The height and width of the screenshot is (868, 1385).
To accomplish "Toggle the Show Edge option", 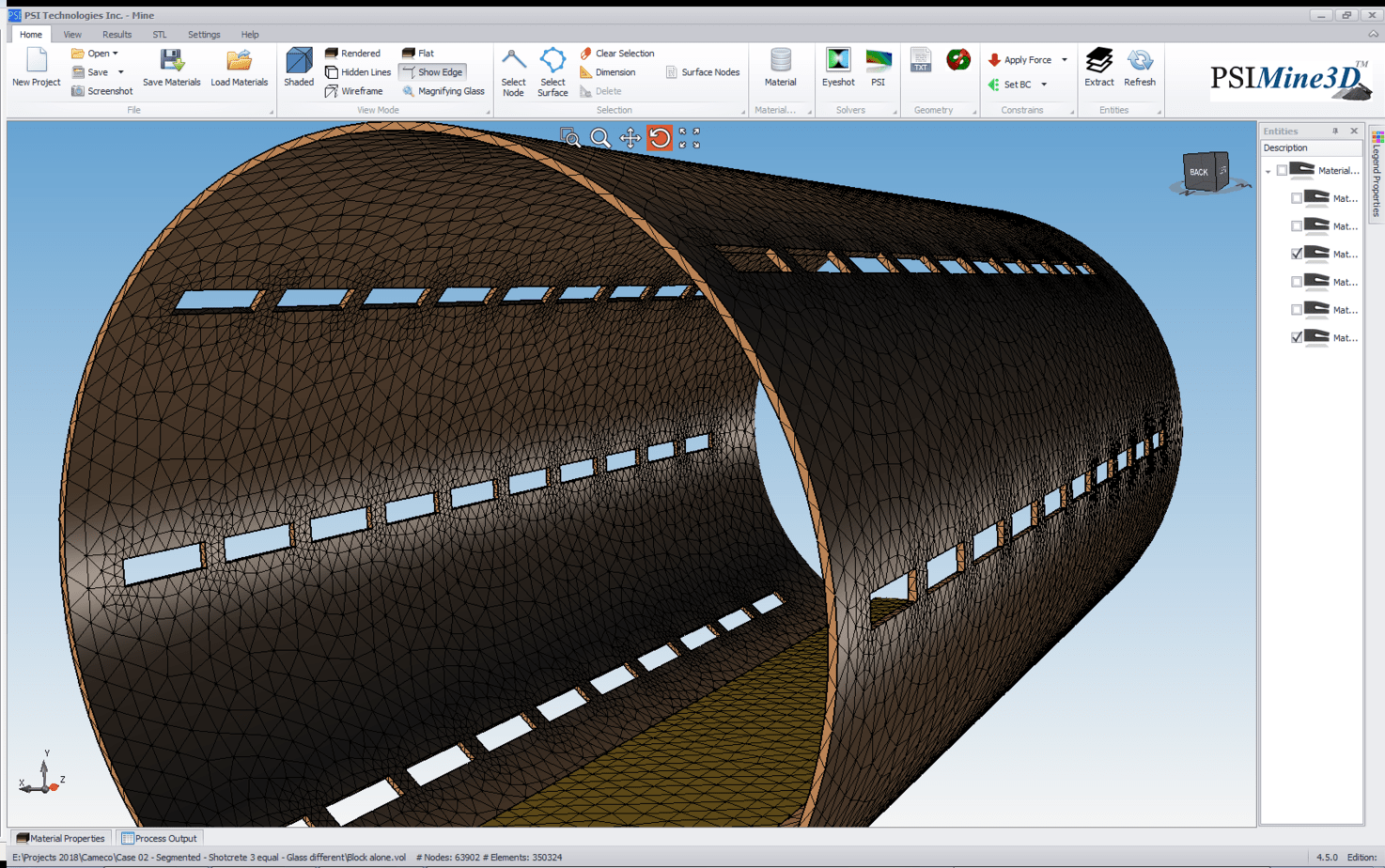I will point(432,72).
